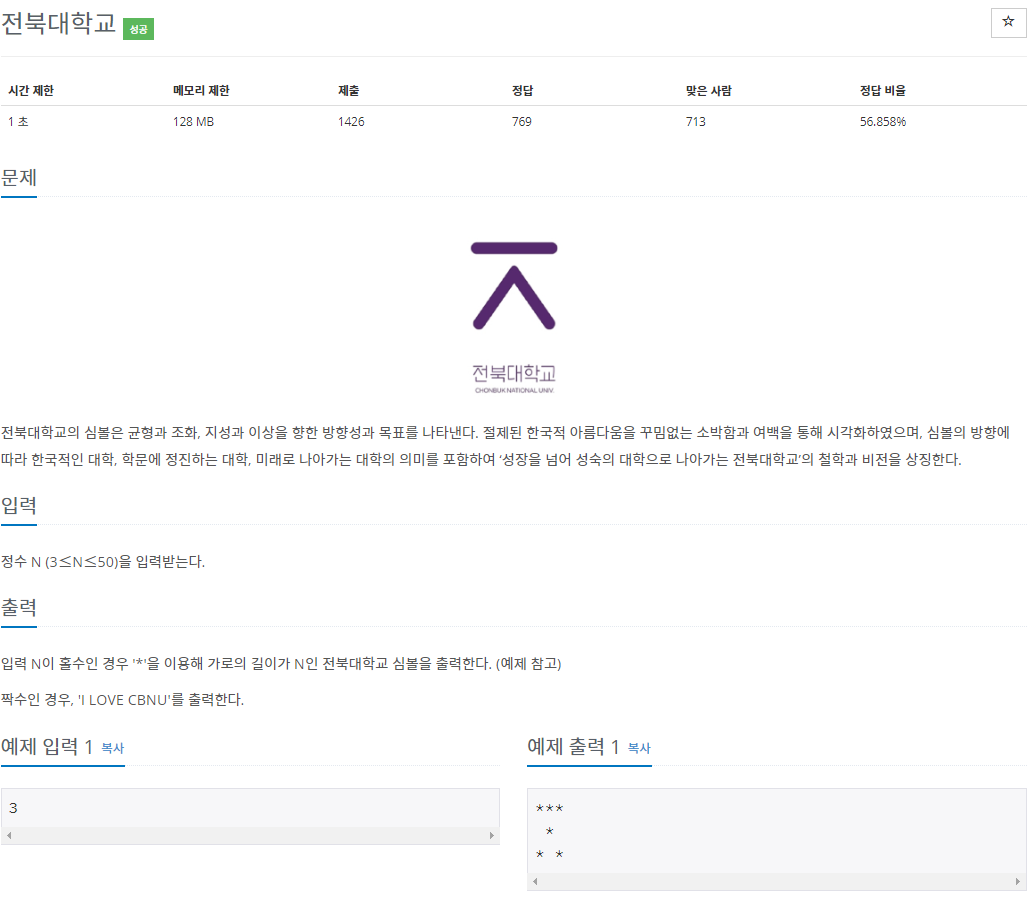The height and width of the screenshot is (898, 1036).
Task: Click the 출력 section heading
Action: point(18,607)
